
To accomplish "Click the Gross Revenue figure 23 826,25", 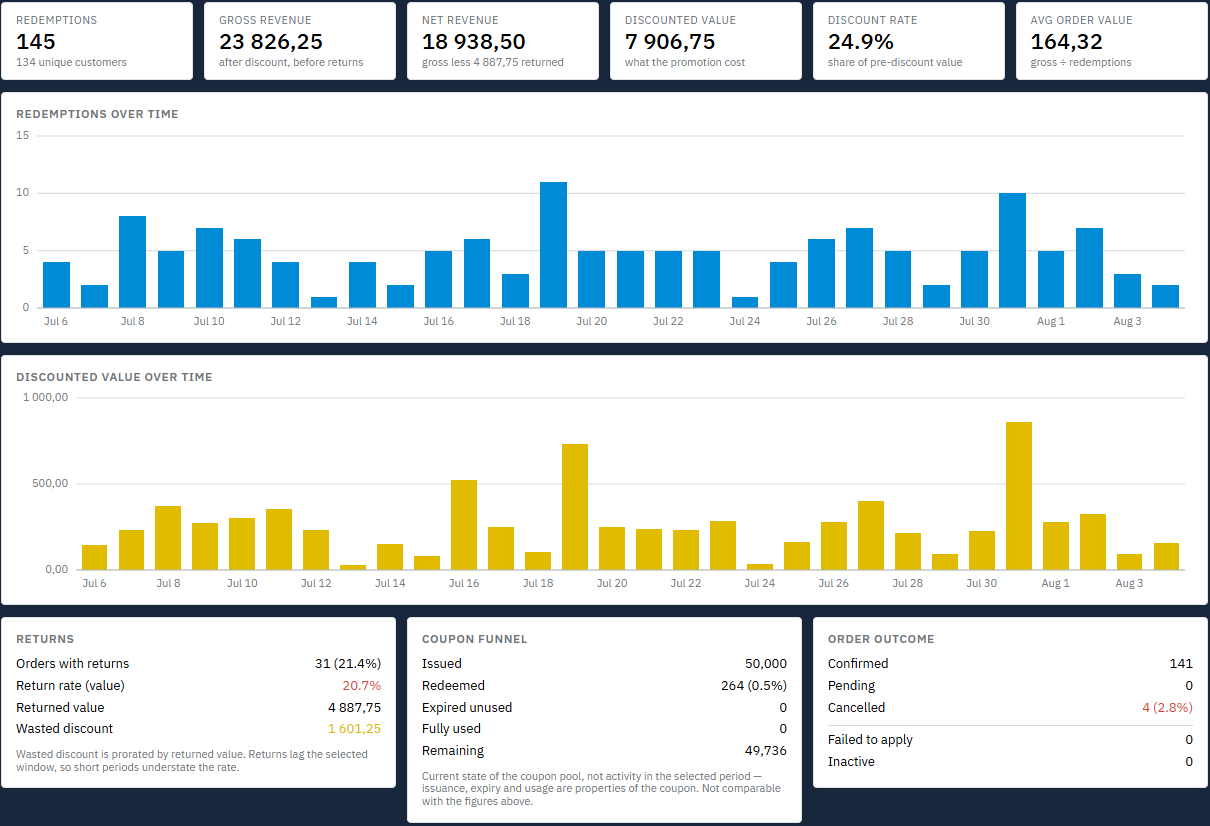I will [272, 42].
